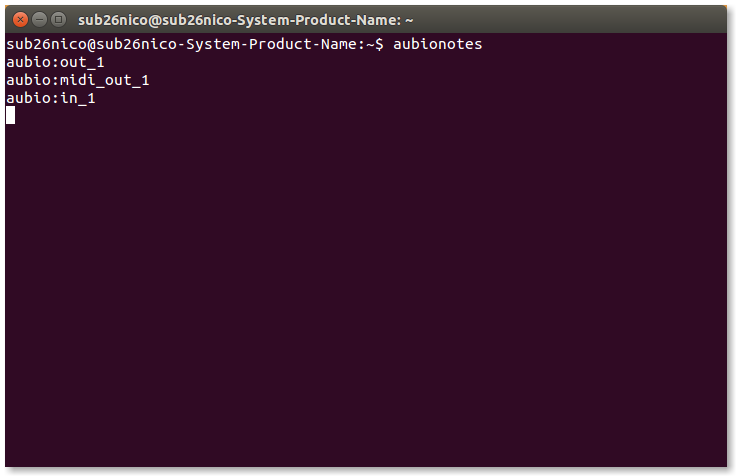Click the out_1 port name on first output line

pyautogui.click(x=82, y=62)
